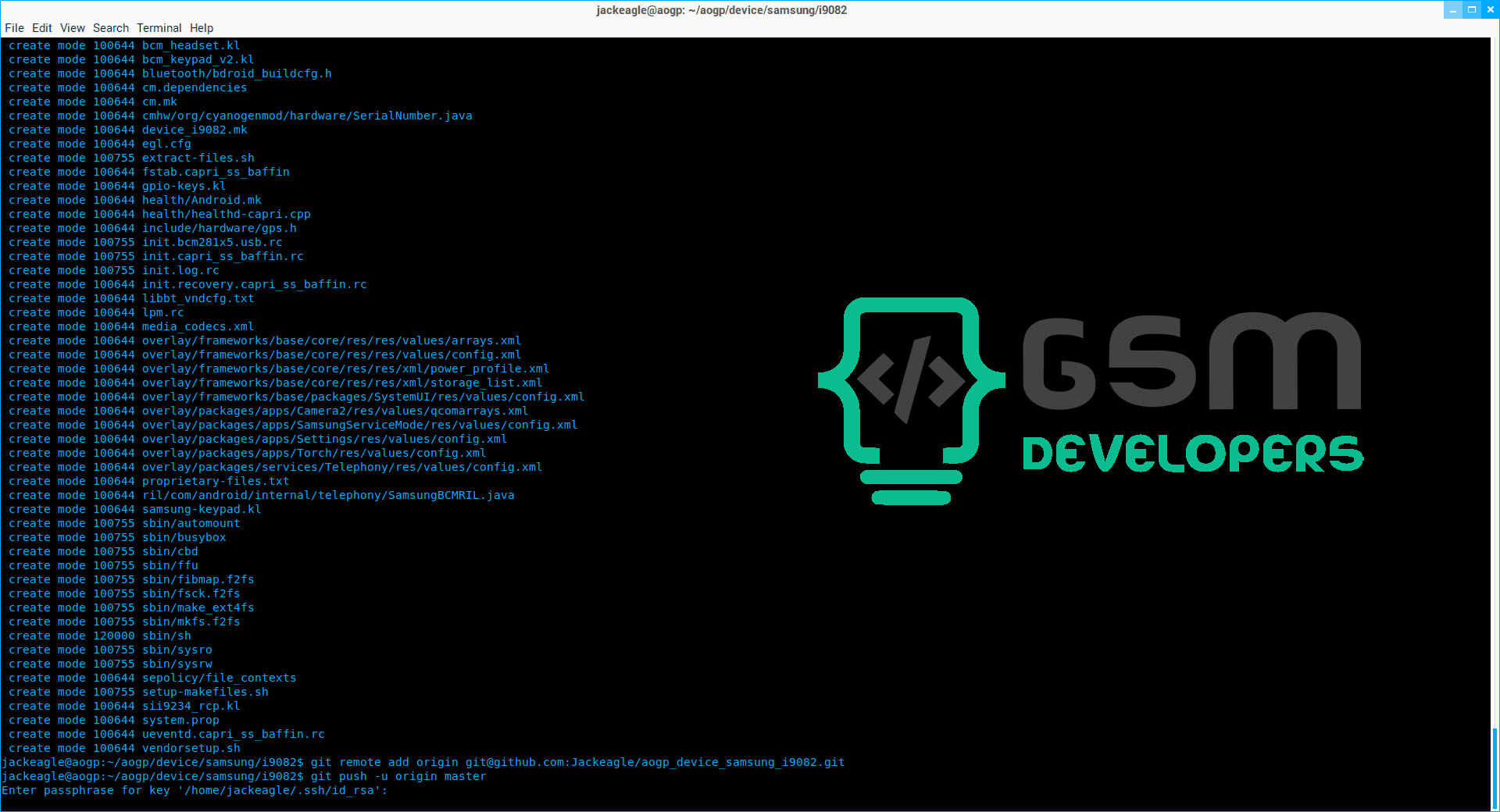Open the Terminal menu

(x=159, y=28)
